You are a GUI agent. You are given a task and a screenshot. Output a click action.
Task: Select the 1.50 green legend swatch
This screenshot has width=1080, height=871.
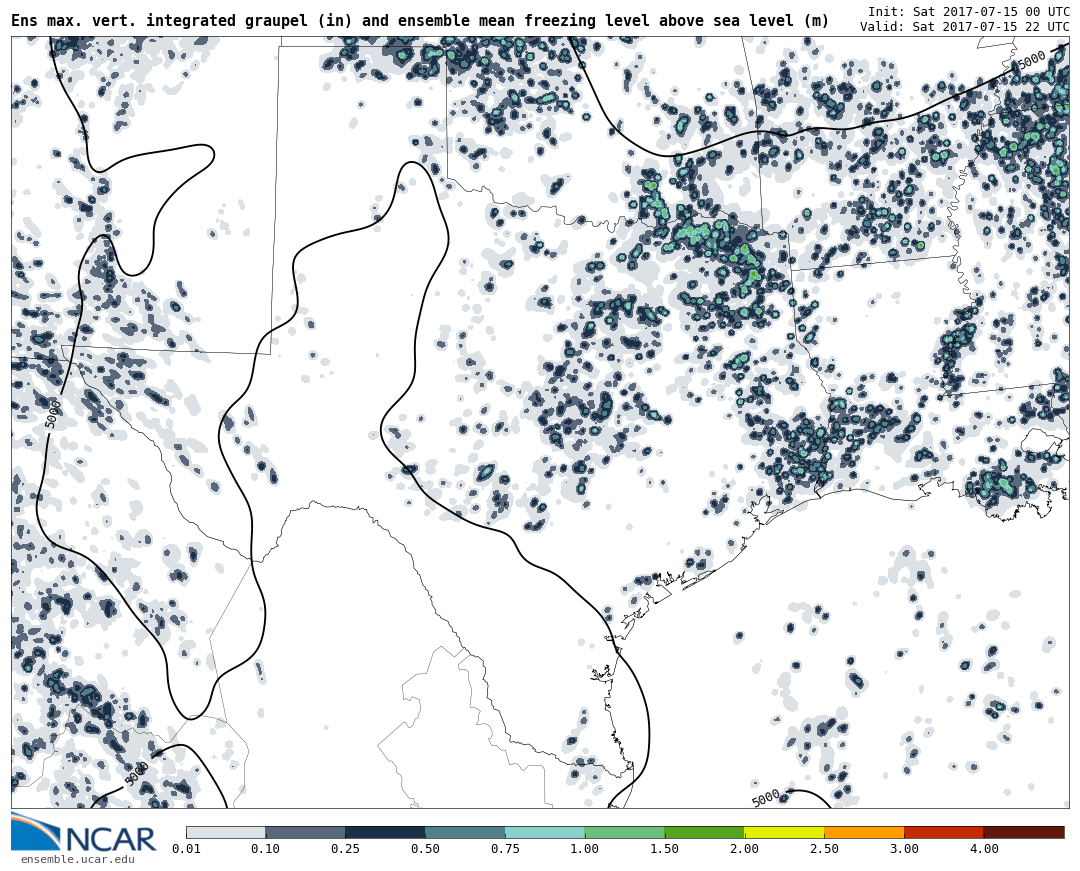pos(705,832)
